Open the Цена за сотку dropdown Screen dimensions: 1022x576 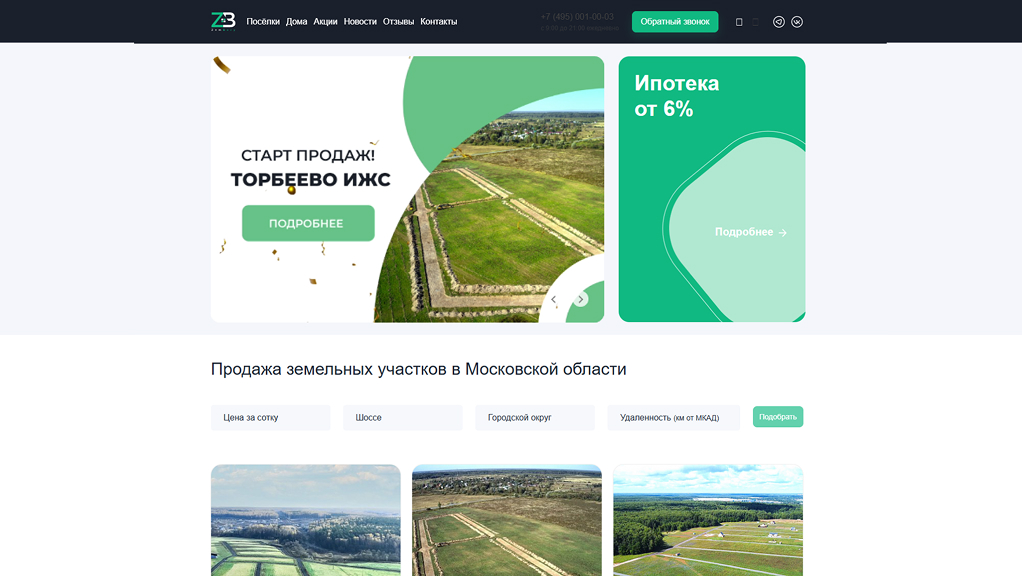click(270, 418)
